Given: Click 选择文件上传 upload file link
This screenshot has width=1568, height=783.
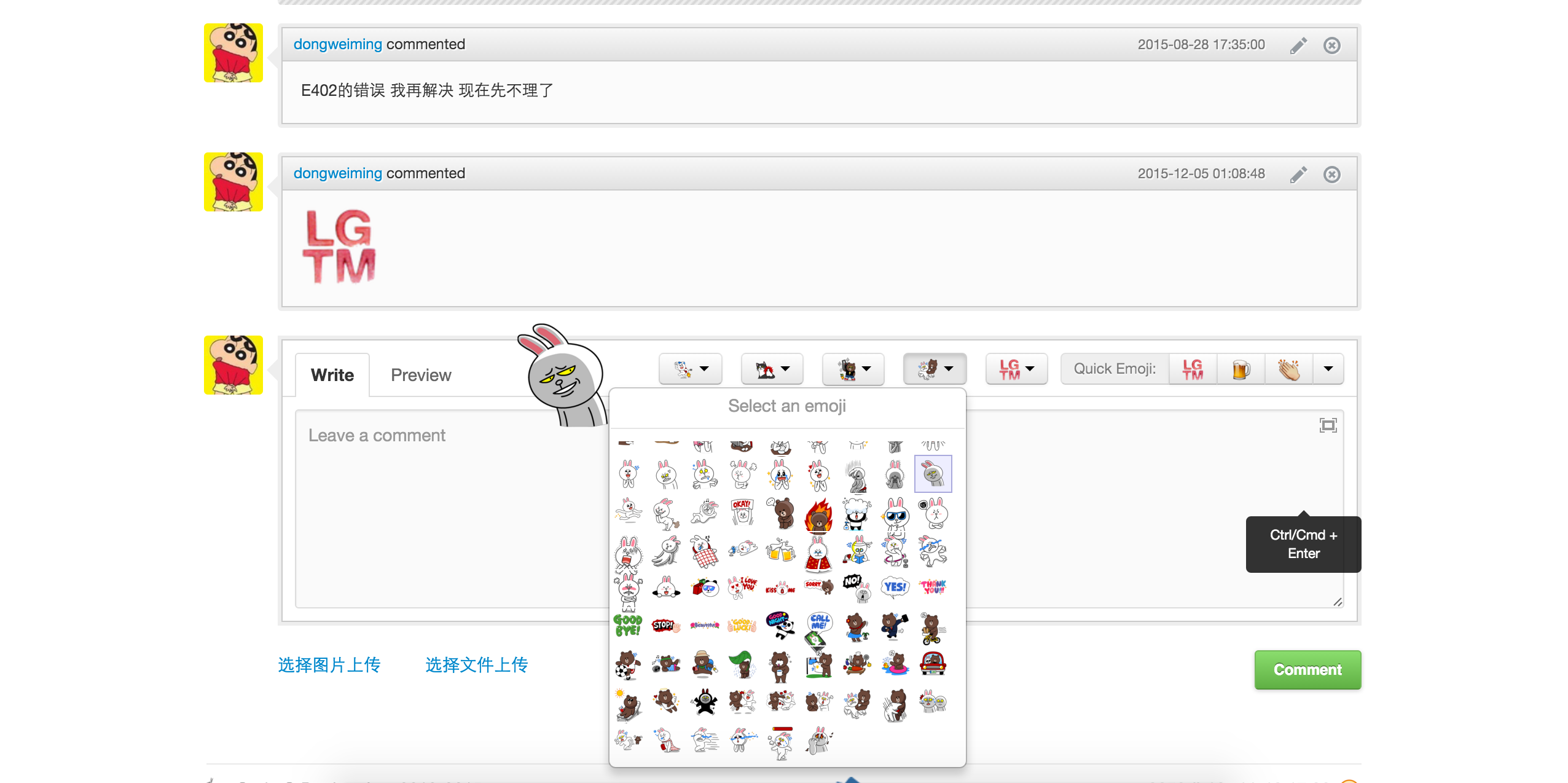Looking at the screenshot, I should 477,665.
